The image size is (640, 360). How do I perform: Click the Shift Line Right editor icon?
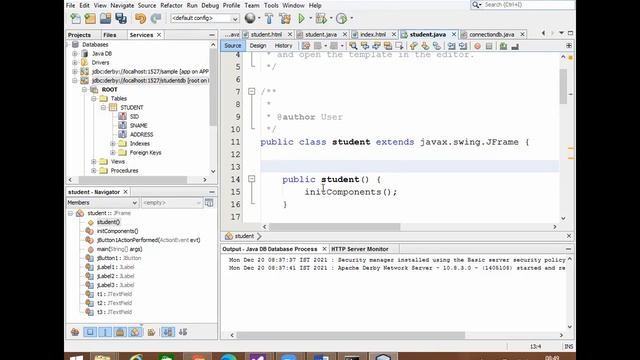(462, 46)
